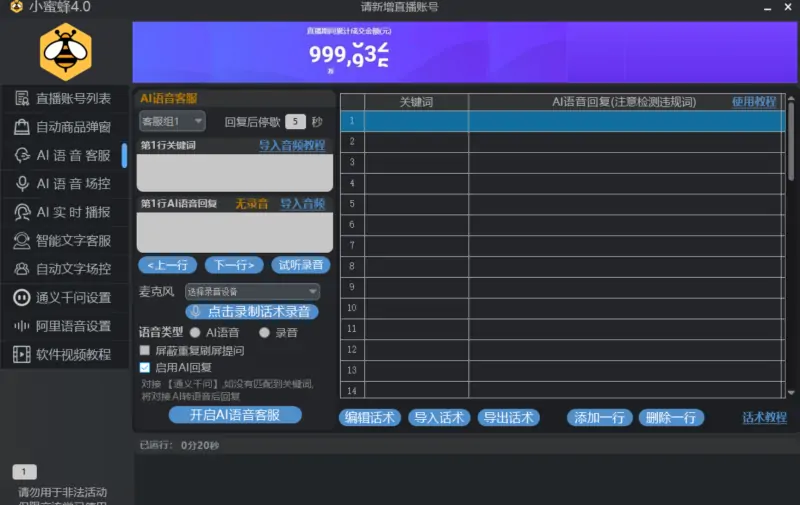Open 软件视频教程 via its film icon

[x=21, y=354]
